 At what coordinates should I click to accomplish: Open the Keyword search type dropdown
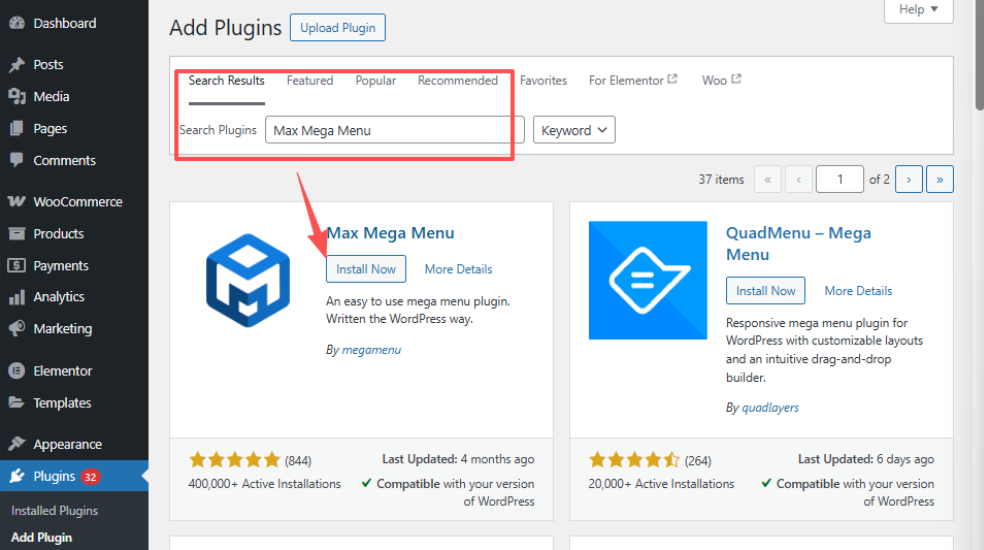[x=574, y=130]
